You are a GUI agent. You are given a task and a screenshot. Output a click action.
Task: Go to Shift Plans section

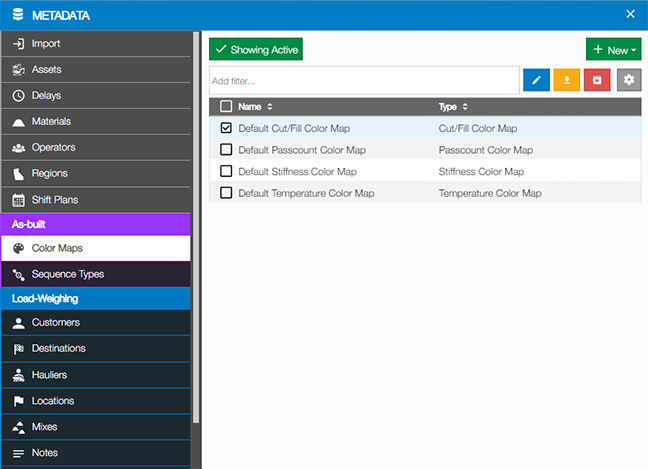coord(95,200)
